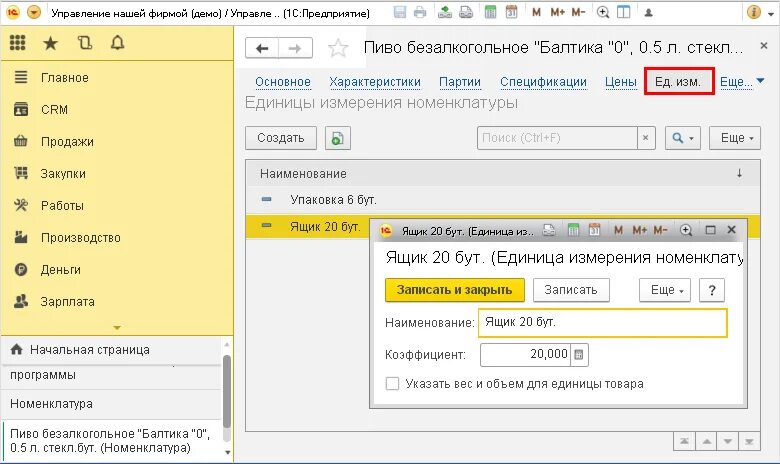The width and height of the screenshot is (780, 464).
Task: Open the Ед. изм. tab
Action: (x=679, y=81)
